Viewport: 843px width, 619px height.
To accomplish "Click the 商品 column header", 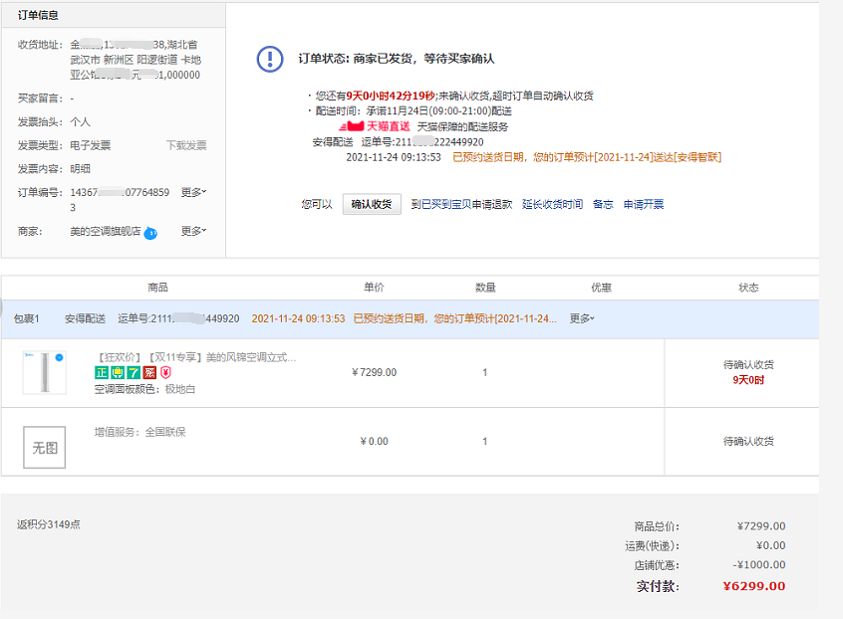I will [158, 288].
